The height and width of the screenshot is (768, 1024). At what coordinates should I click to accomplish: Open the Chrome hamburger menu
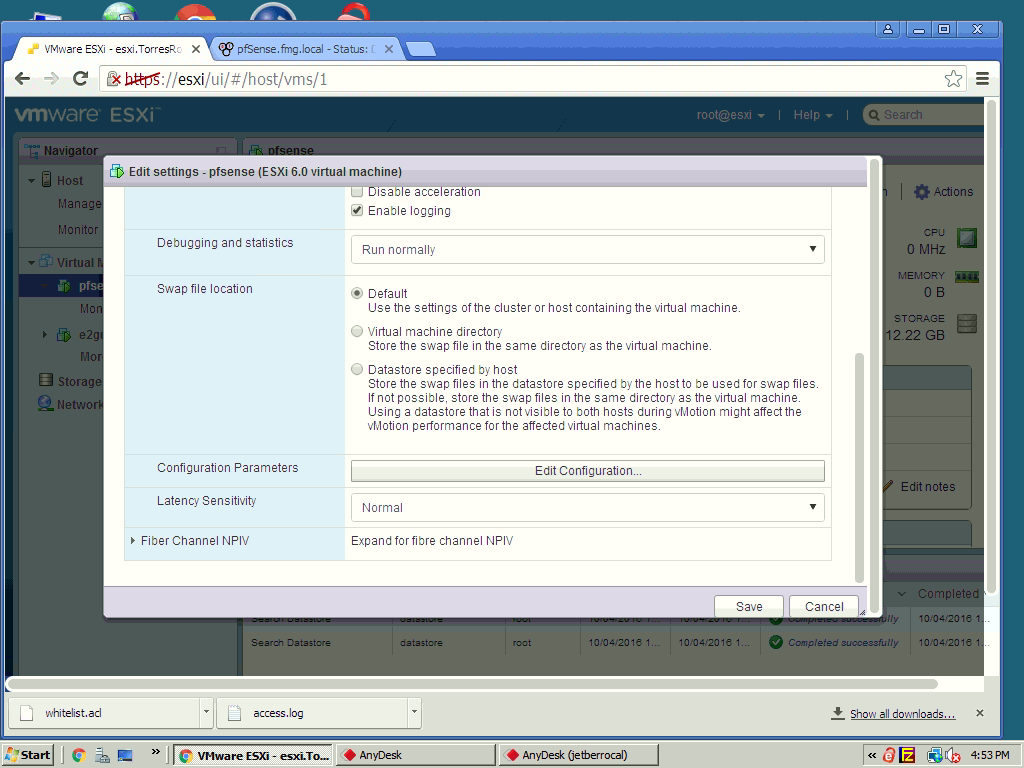(982, 79)
